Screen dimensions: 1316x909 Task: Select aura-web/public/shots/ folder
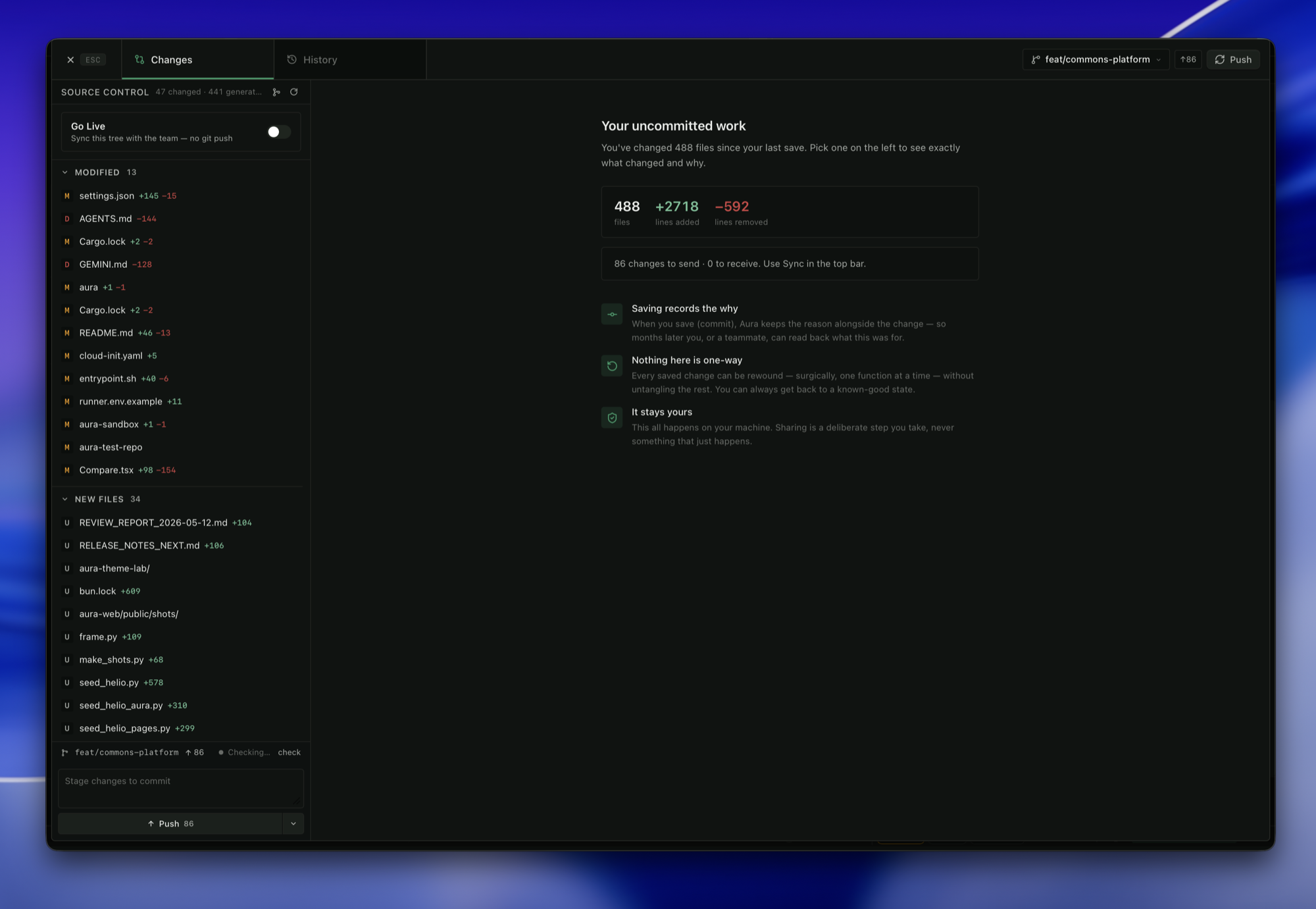pos(181,614)
